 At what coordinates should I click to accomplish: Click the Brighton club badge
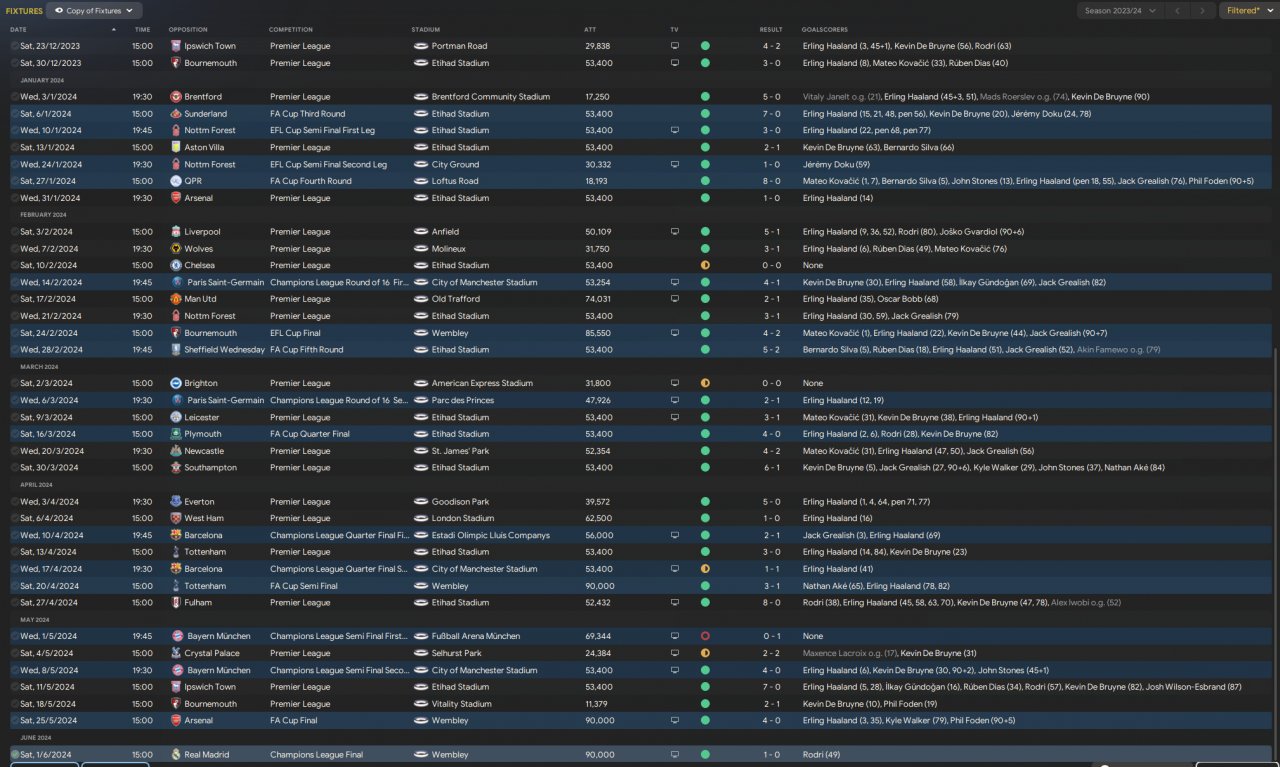176,383
